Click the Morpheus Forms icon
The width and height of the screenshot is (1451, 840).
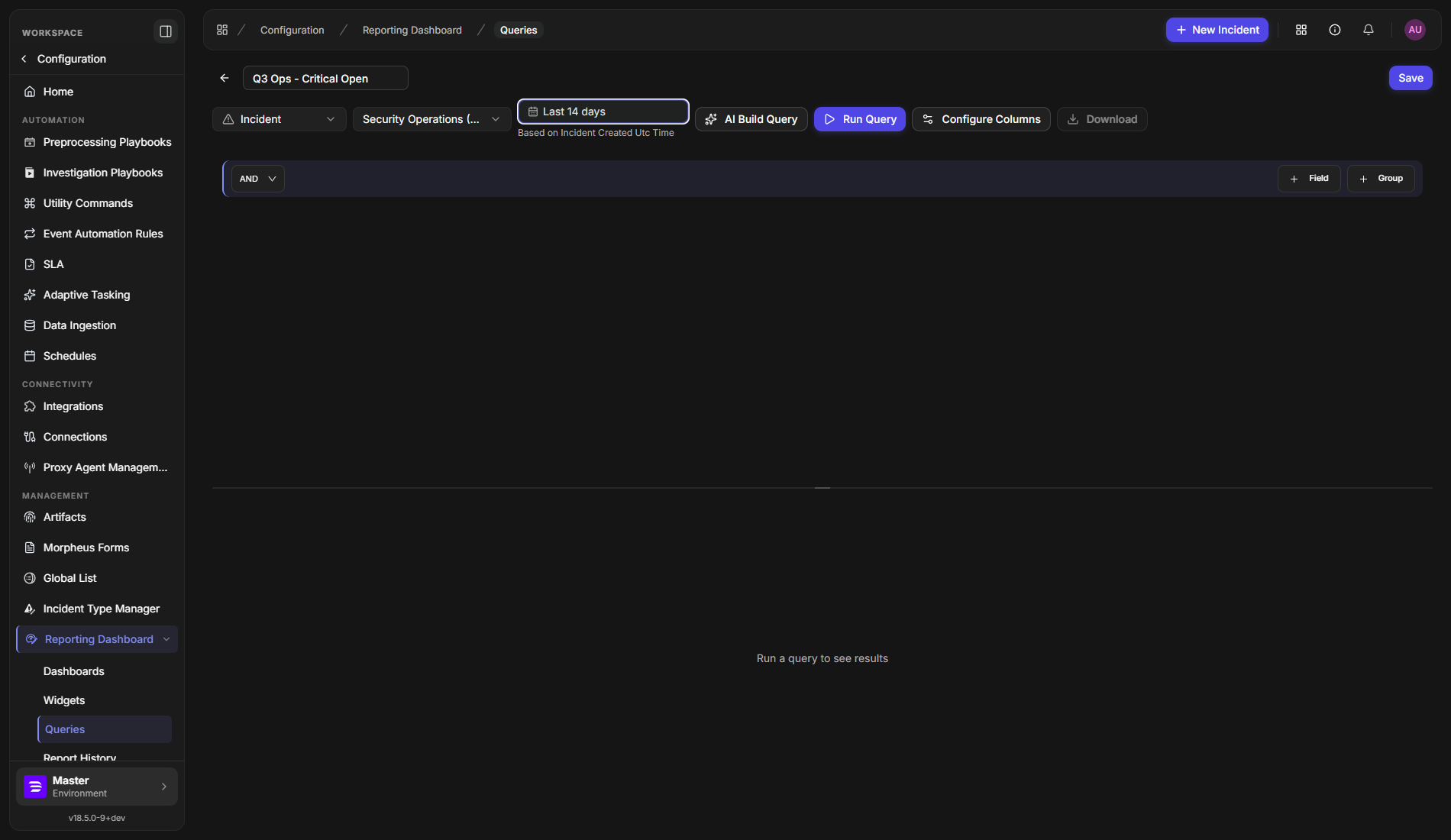30,548
